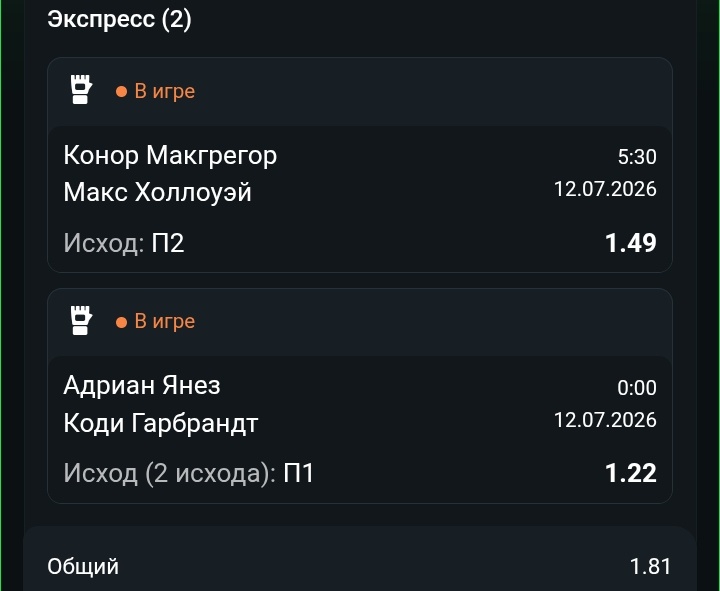This screenshot has width=720, height=591.
Task: Click the Общий total odds 1.81
Action: tap(650, 566)
